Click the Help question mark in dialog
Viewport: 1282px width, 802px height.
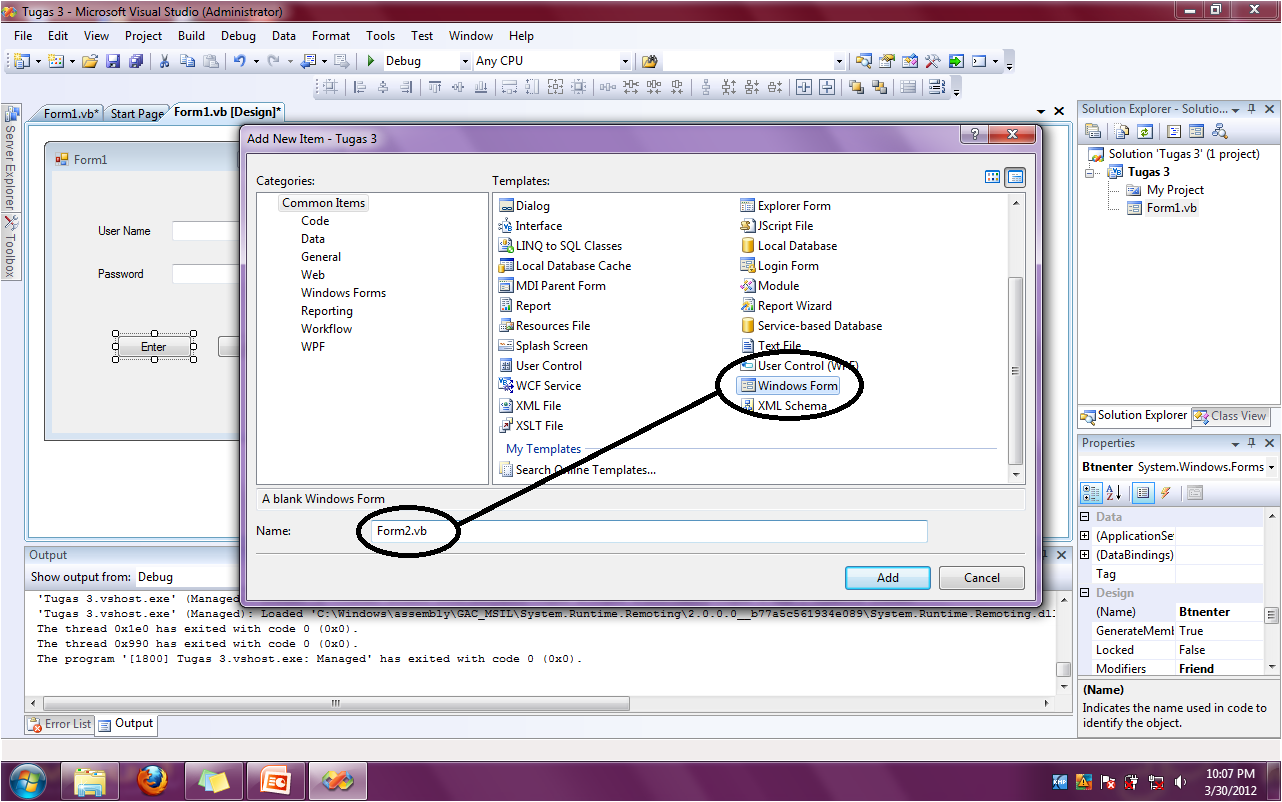tap(976, 135)
